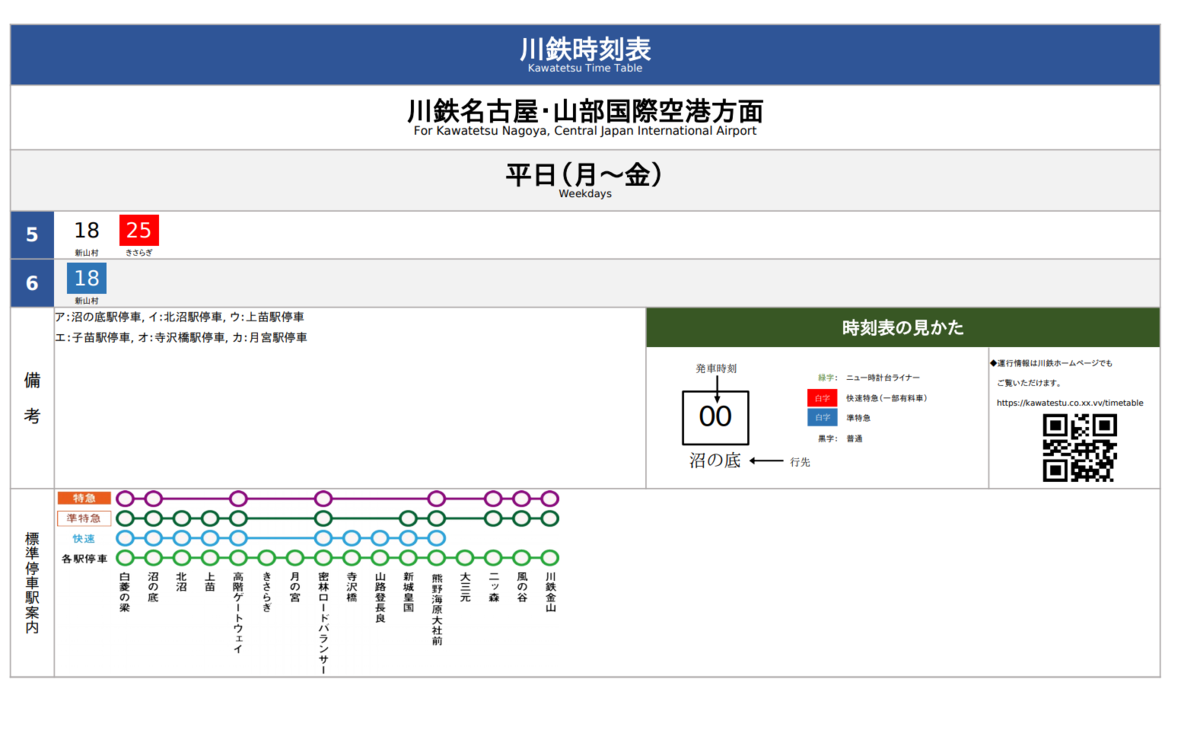Click the 準特急 line stop circle at 北沼
Screen dimensions: 1200x730
(181, 518)
